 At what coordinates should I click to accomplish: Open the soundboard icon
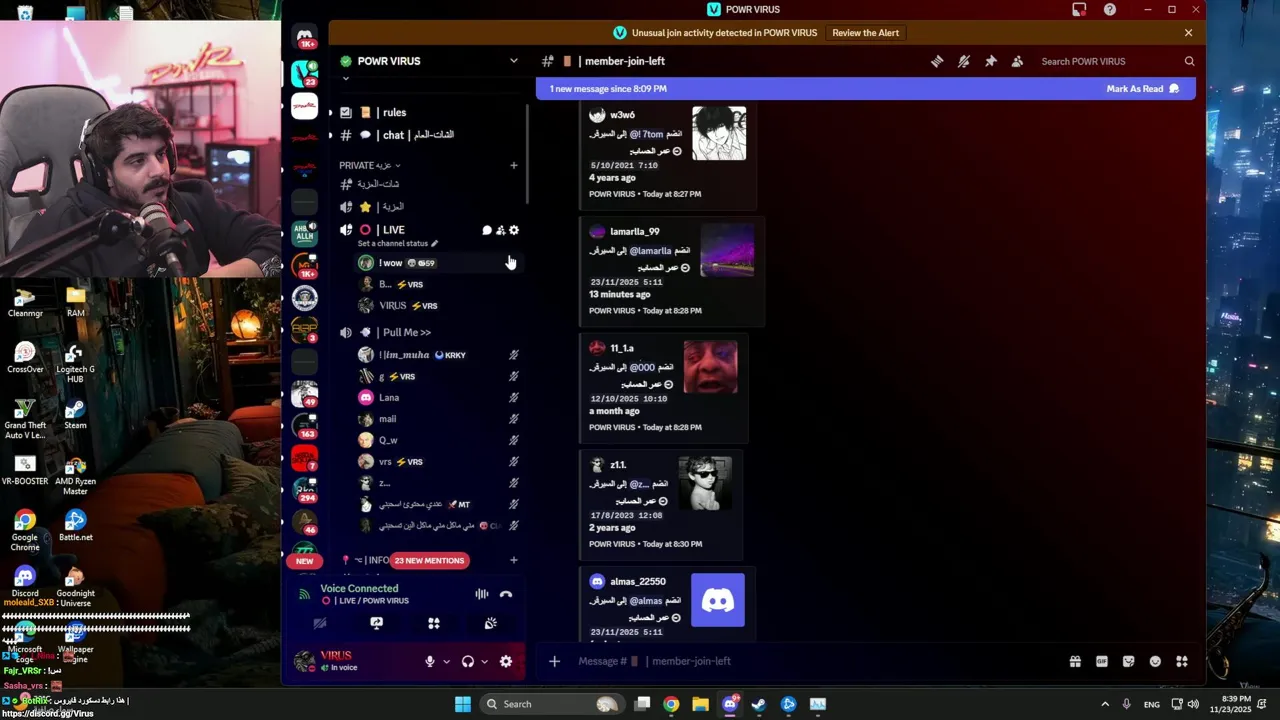pos(491,623)
